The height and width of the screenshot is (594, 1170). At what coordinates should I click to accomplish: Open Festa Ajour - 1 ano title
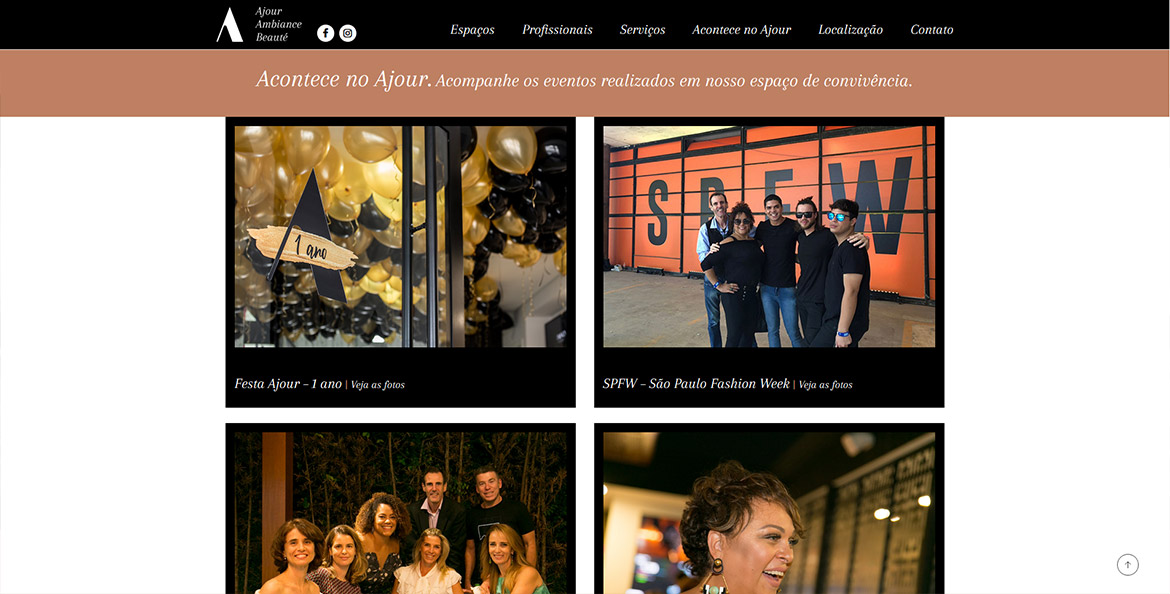click(x=288, y=384)
